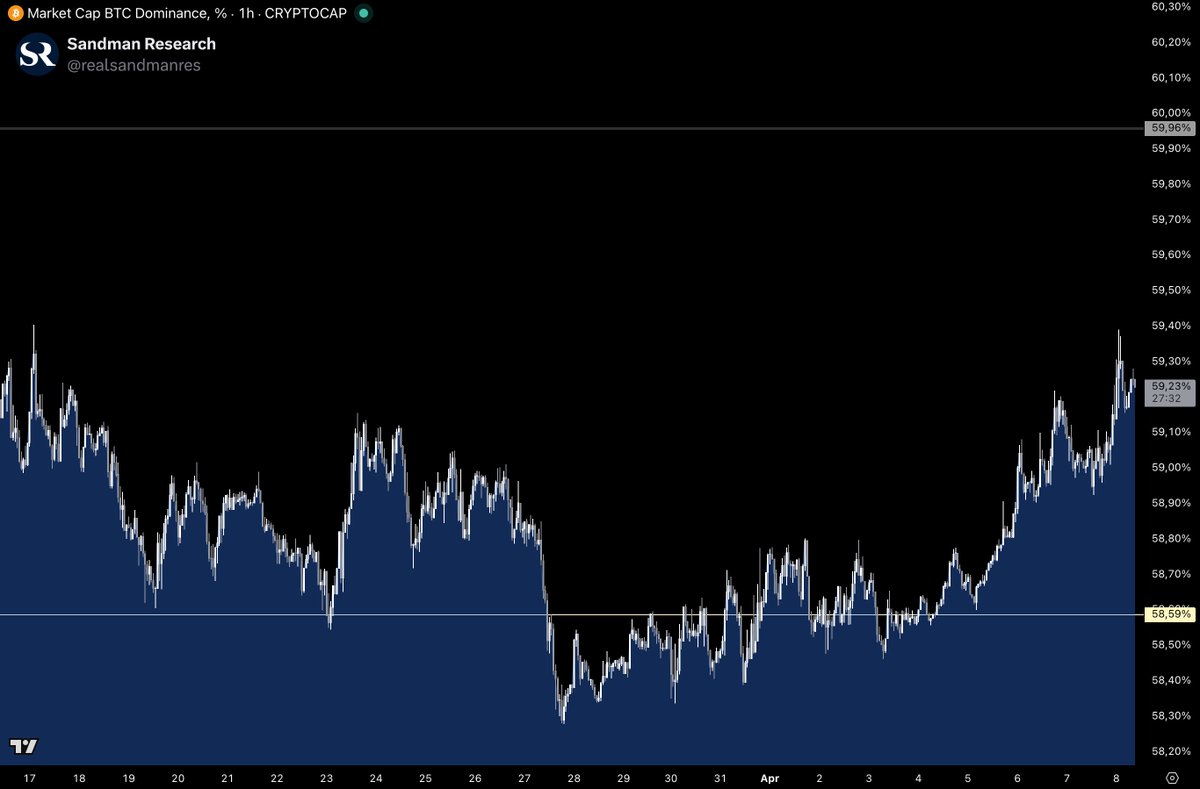
Task: Click date axis label 17
Action: click(29, 778)
